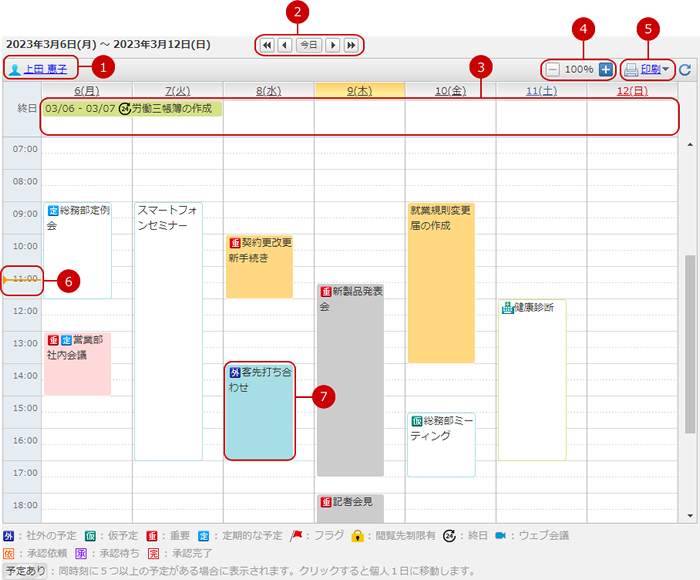Open the 印刷 print dropdown

click(655, 69)
